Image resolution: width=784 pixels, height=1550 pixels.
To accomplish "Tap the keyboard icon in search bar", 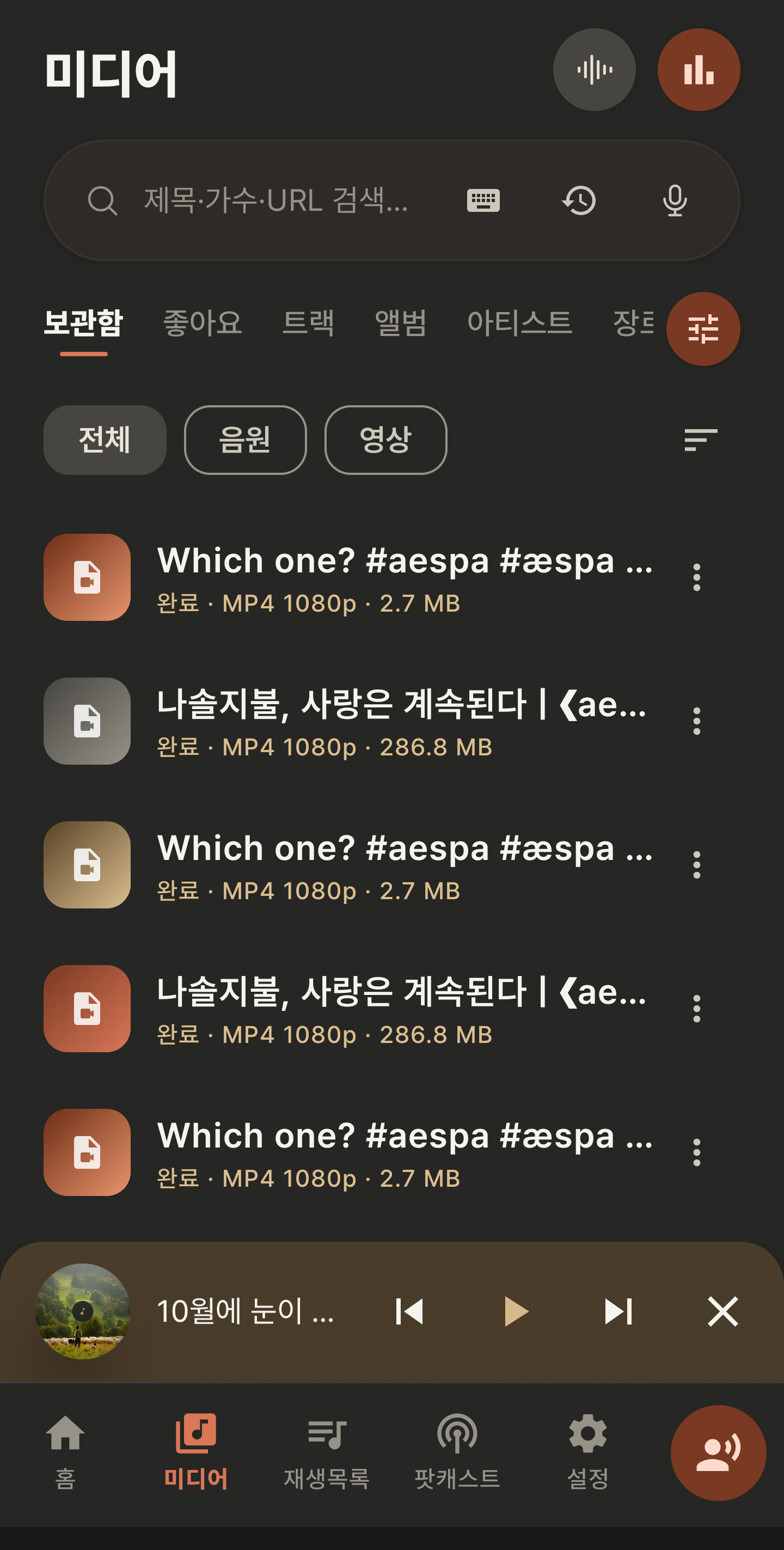I will tap(483, 200).
